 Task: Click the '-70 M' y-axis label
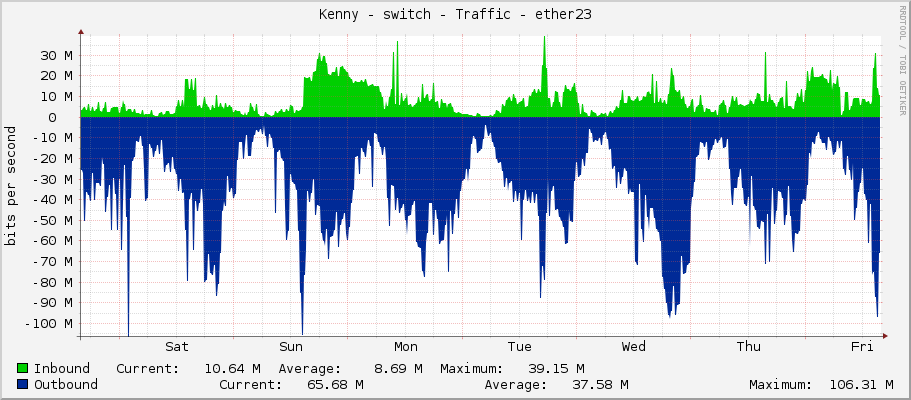[52, 262]
